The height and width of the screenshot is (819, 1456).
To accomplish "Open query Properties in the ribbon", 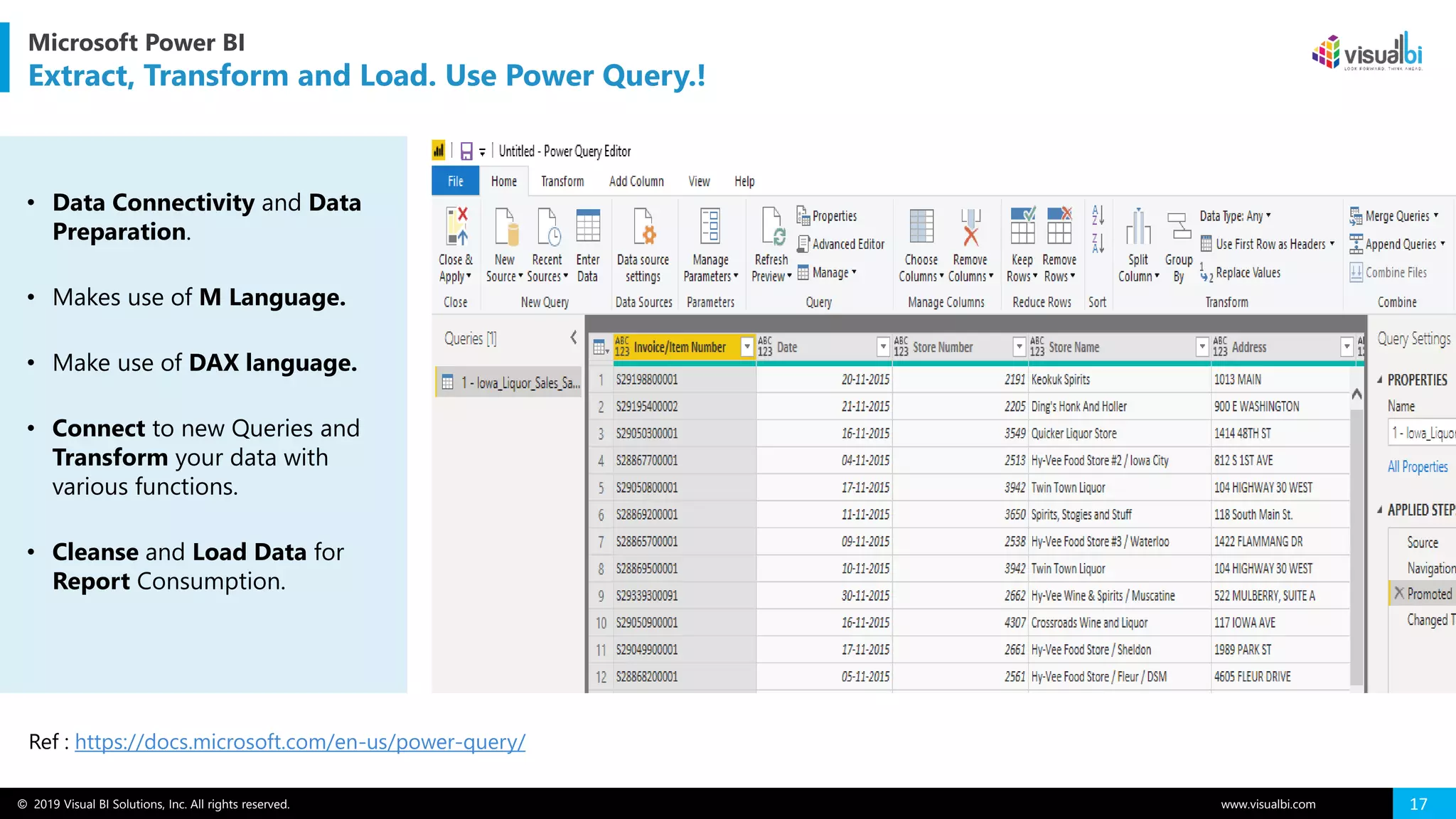I will 827,216.
